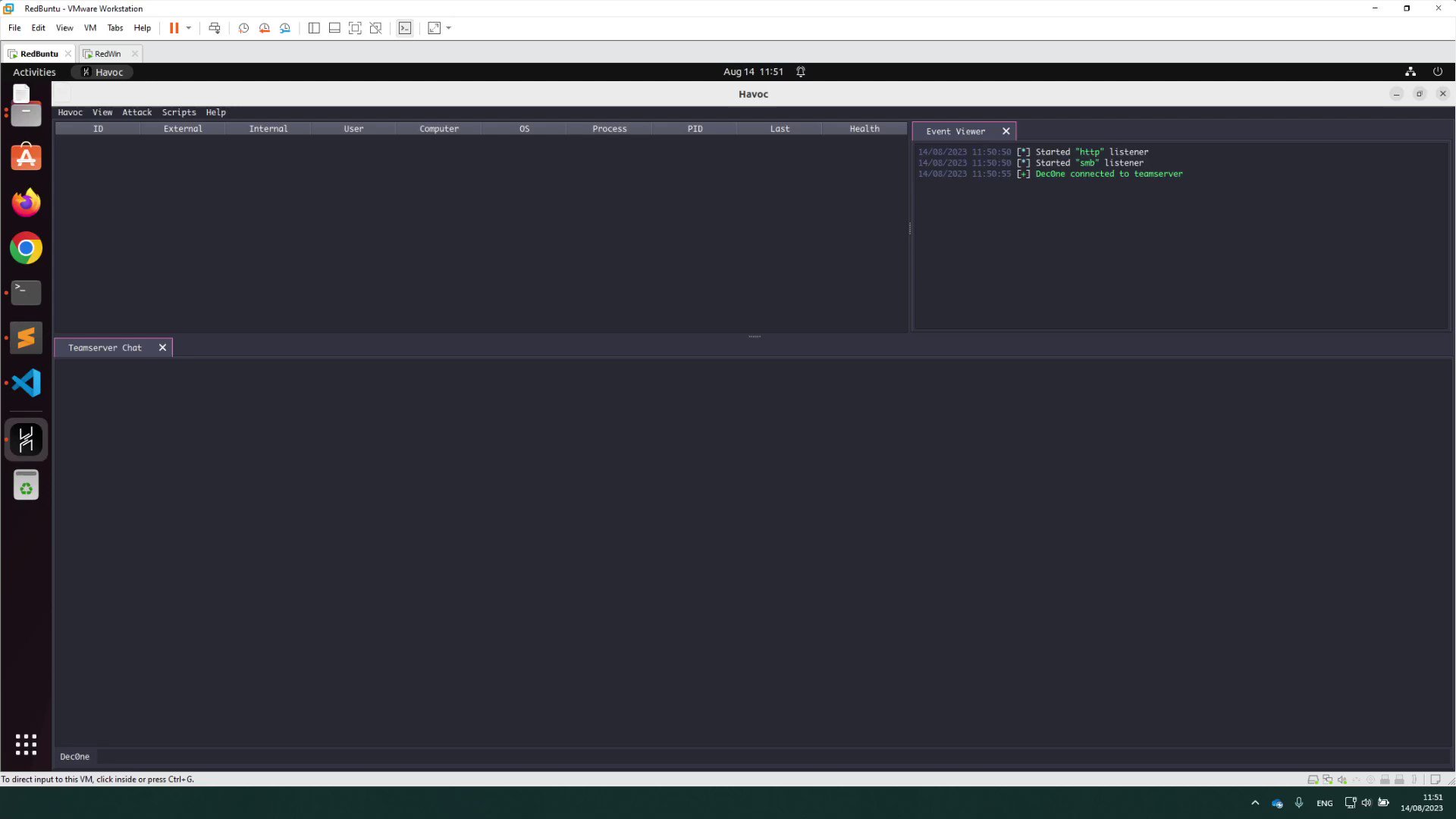The image size is (1456, 819).
Task: Open the Trash from the dock
Action: pos(26,485)
